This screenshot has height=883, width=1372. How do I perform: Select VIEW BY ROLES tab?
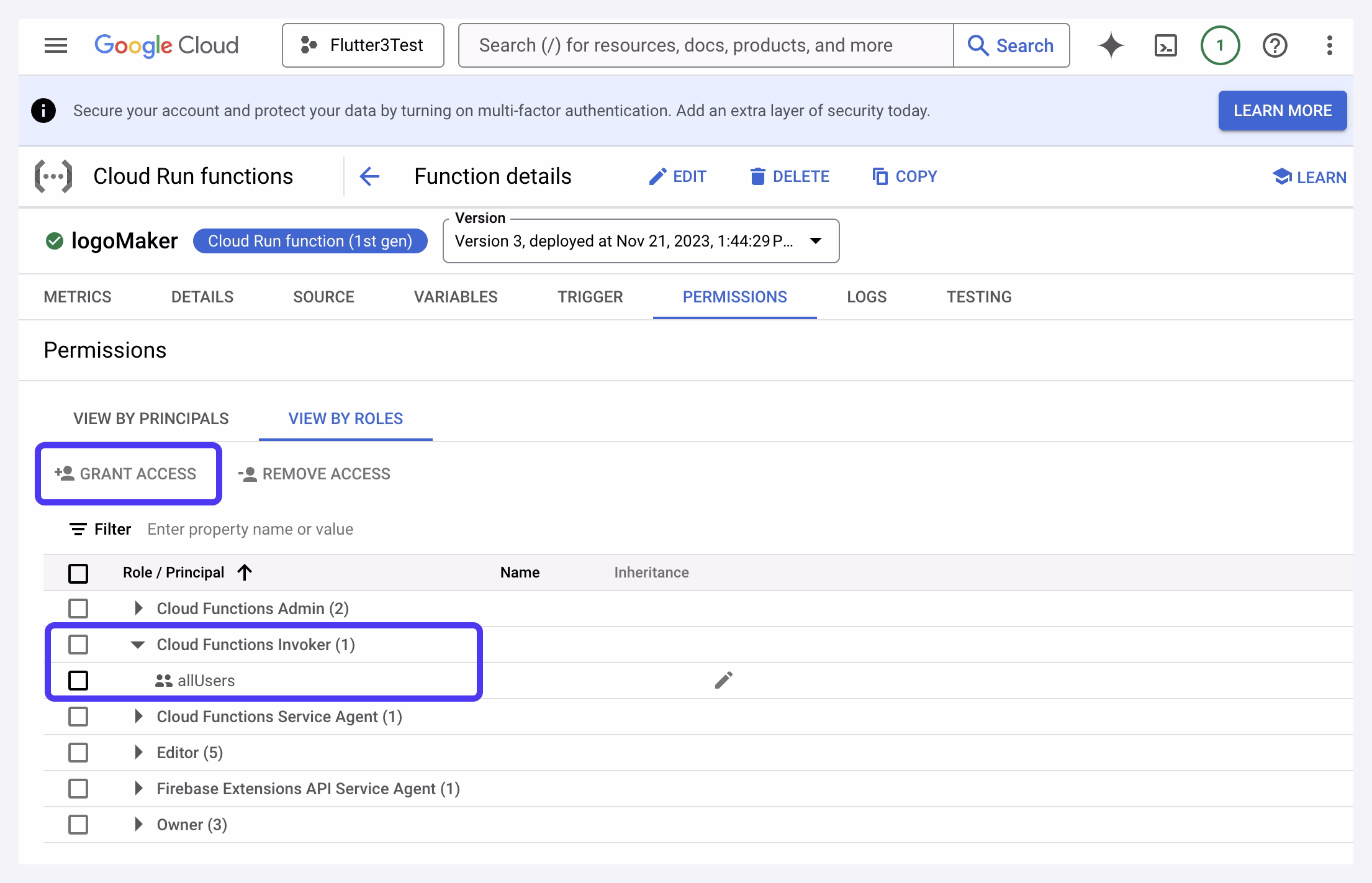tap(346, 419)
